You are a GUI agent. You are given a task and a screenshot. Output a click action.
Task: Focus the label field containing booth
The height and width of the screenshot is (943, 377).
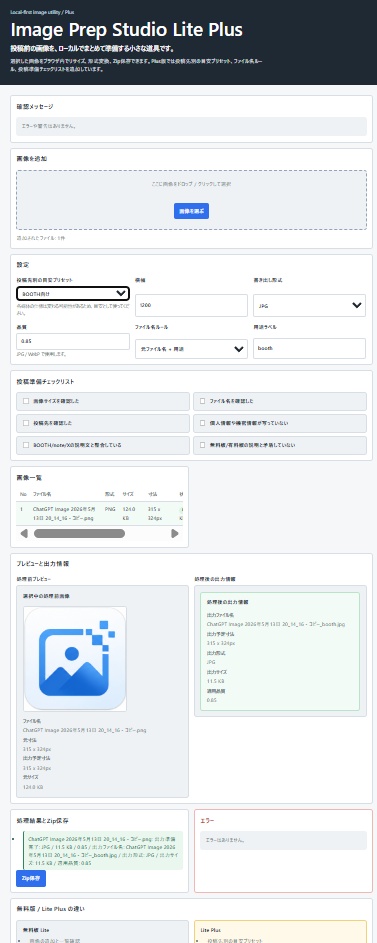pos(309,349)
